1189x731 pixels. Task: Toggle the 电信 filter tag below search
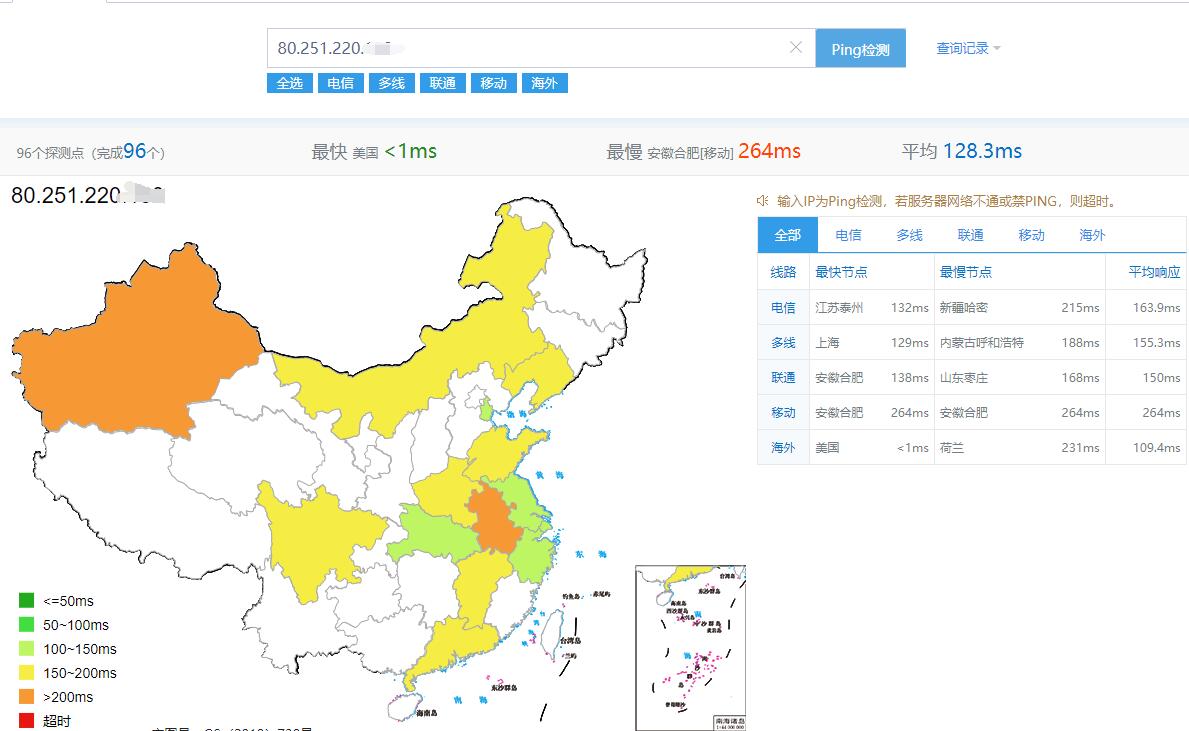coord(341,83)
